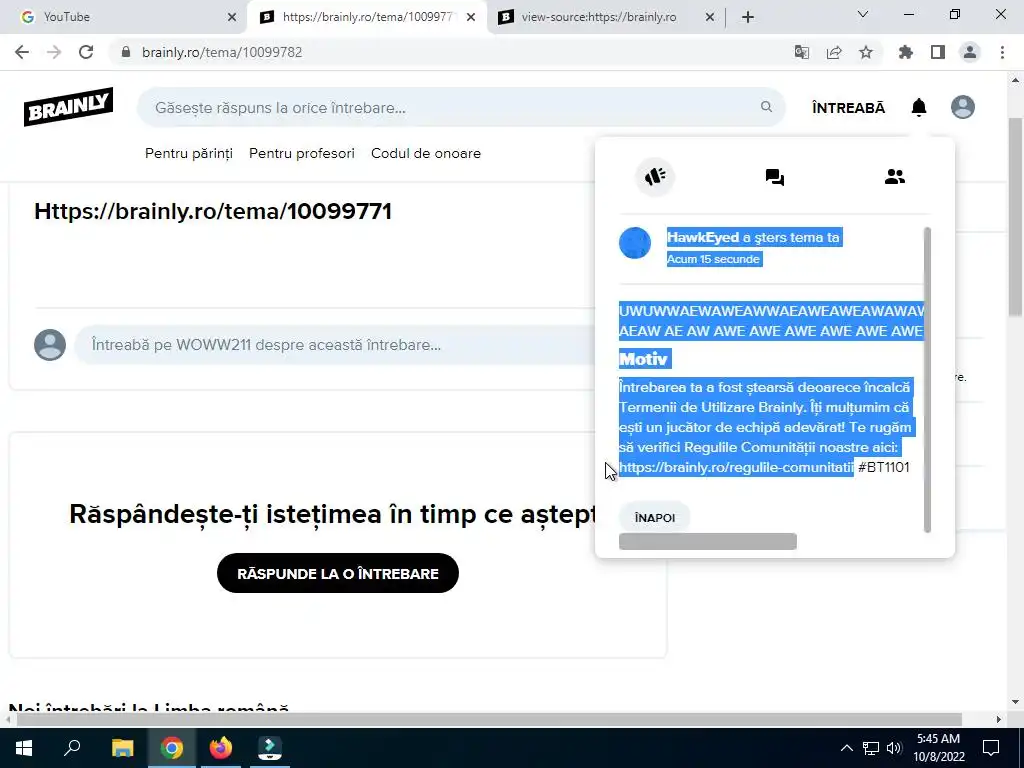Image resolution: width=1024 pixels, height=768 pixels.
Task: Click the Acum 15 secunde timestamp
Action: pos(713,259)
